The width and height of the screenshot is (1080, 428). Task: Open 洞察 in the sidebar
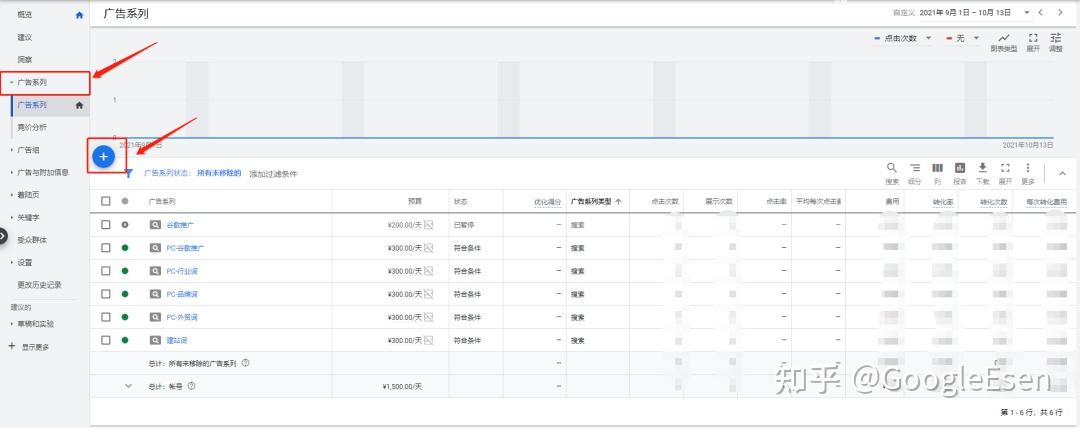[25, 60]
